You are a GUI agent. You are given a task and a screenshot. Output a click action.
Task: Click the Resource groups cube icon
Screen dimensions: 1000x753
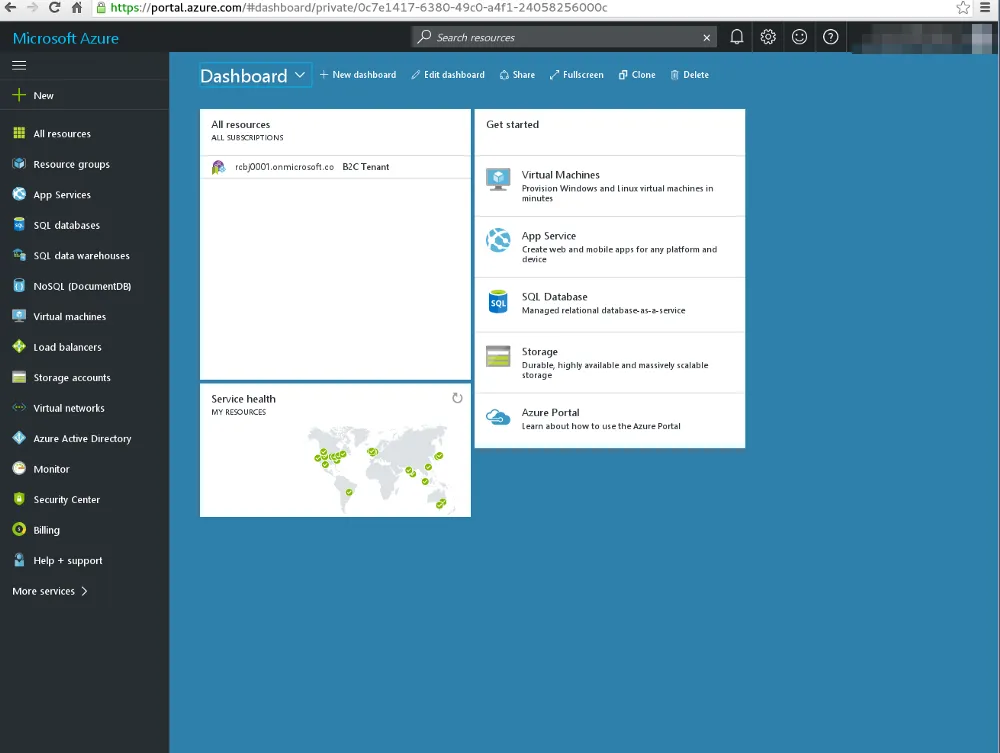[19, 164]
